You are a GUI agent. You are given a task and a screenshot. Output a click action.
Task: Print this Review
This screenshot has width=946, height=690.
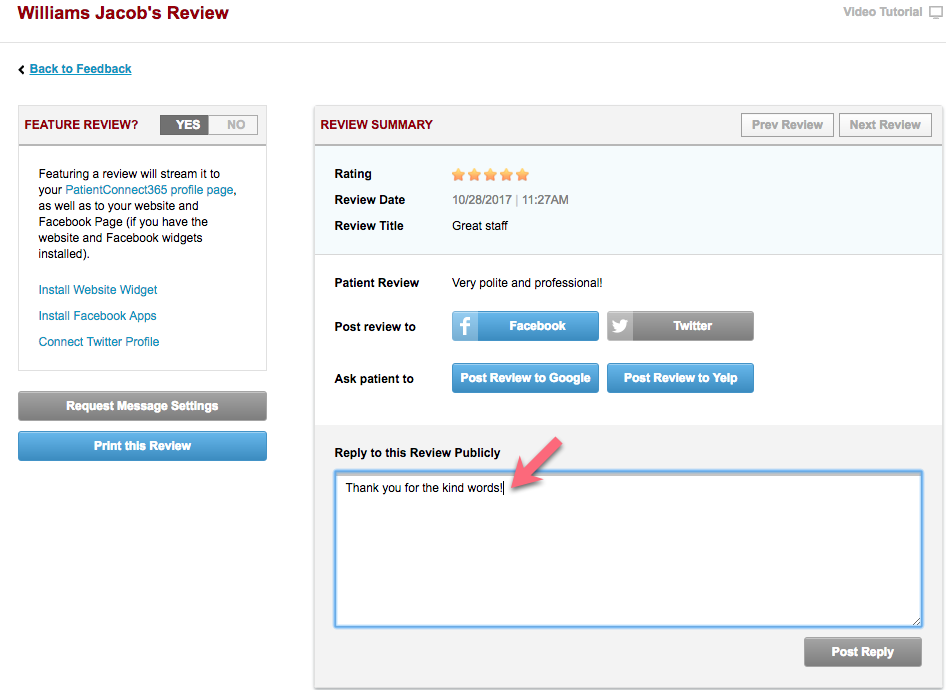[142, 446]
